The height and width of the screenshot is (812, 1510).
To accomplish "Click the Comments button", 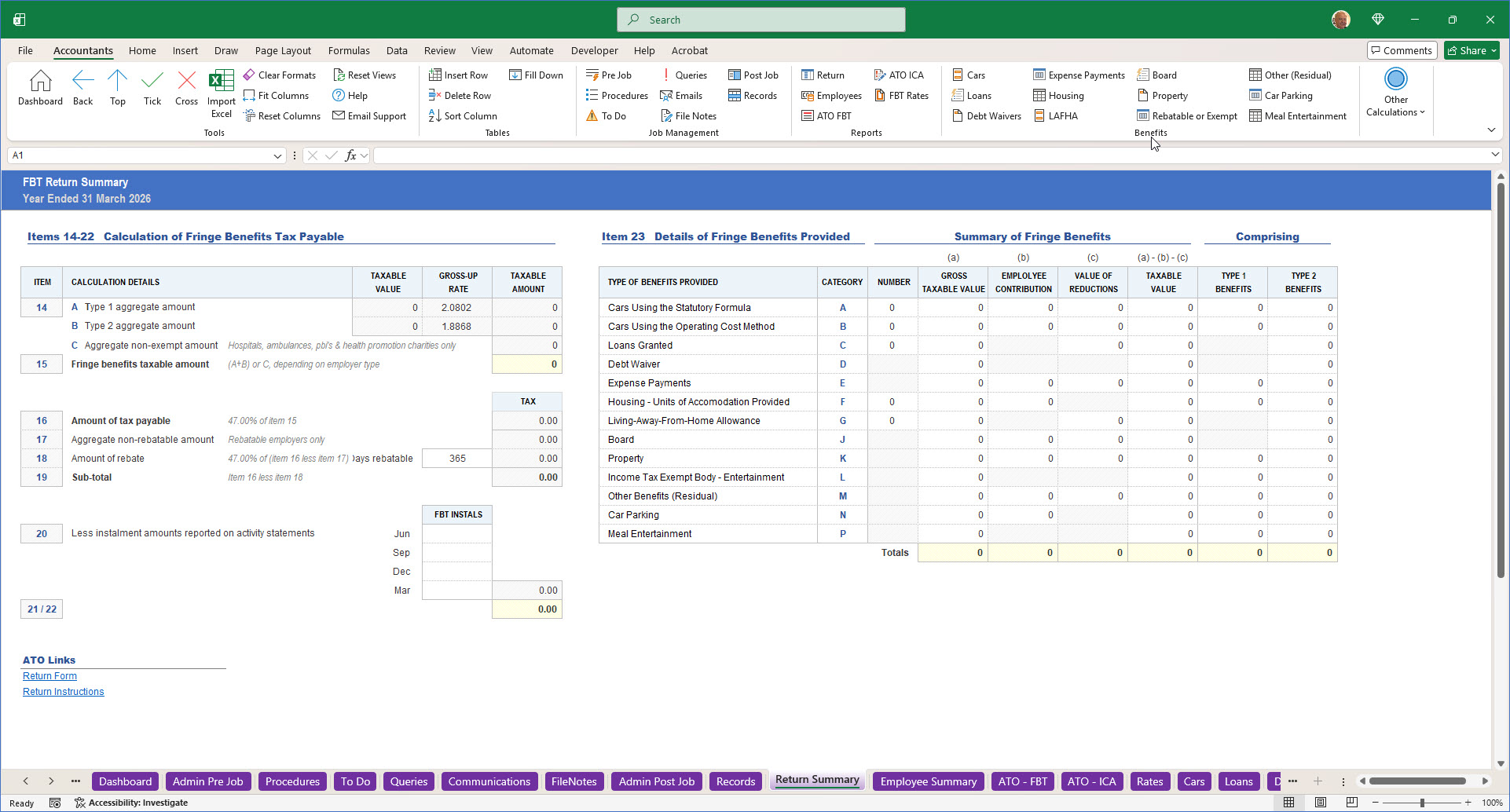I will click(x=1402, y=51).
